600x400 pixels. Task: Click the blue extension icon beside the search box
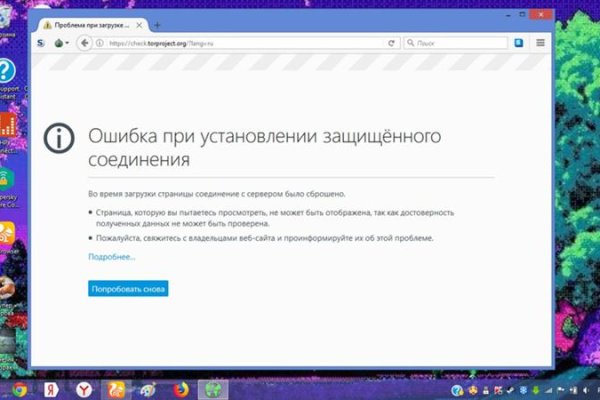(519, 43)
